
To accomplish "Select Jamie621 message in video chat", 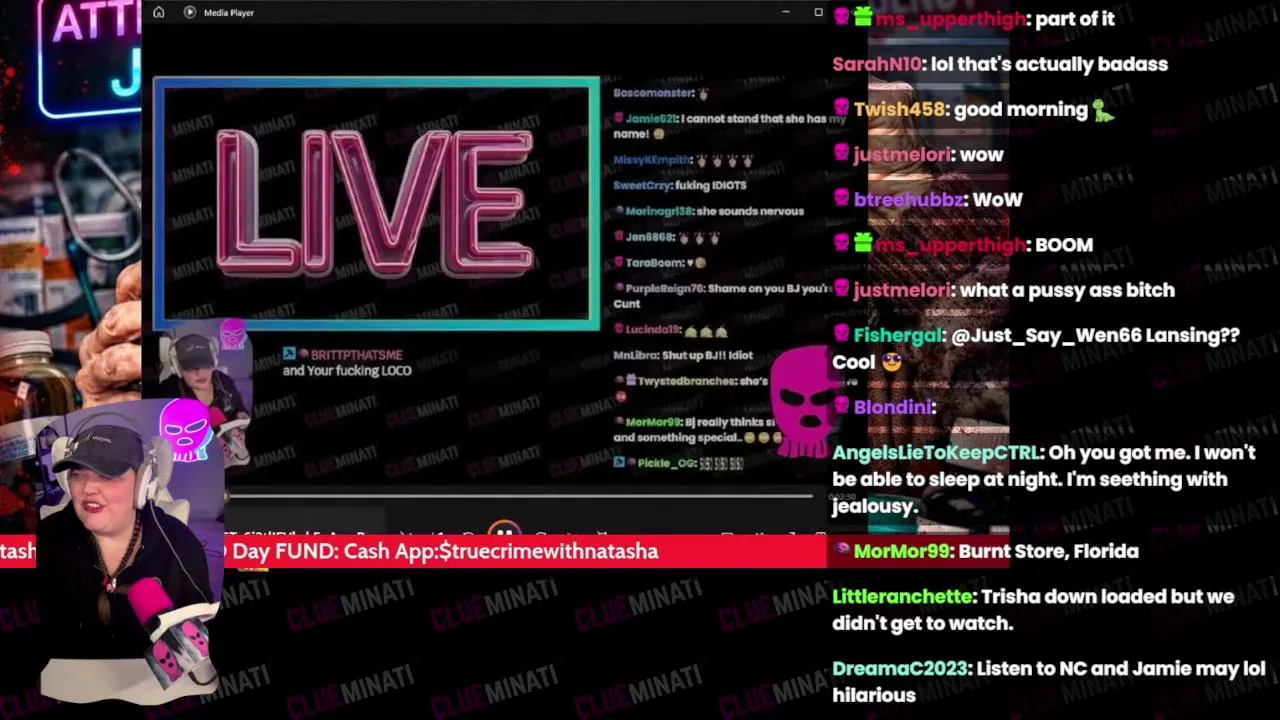I will tap(729, 126).
